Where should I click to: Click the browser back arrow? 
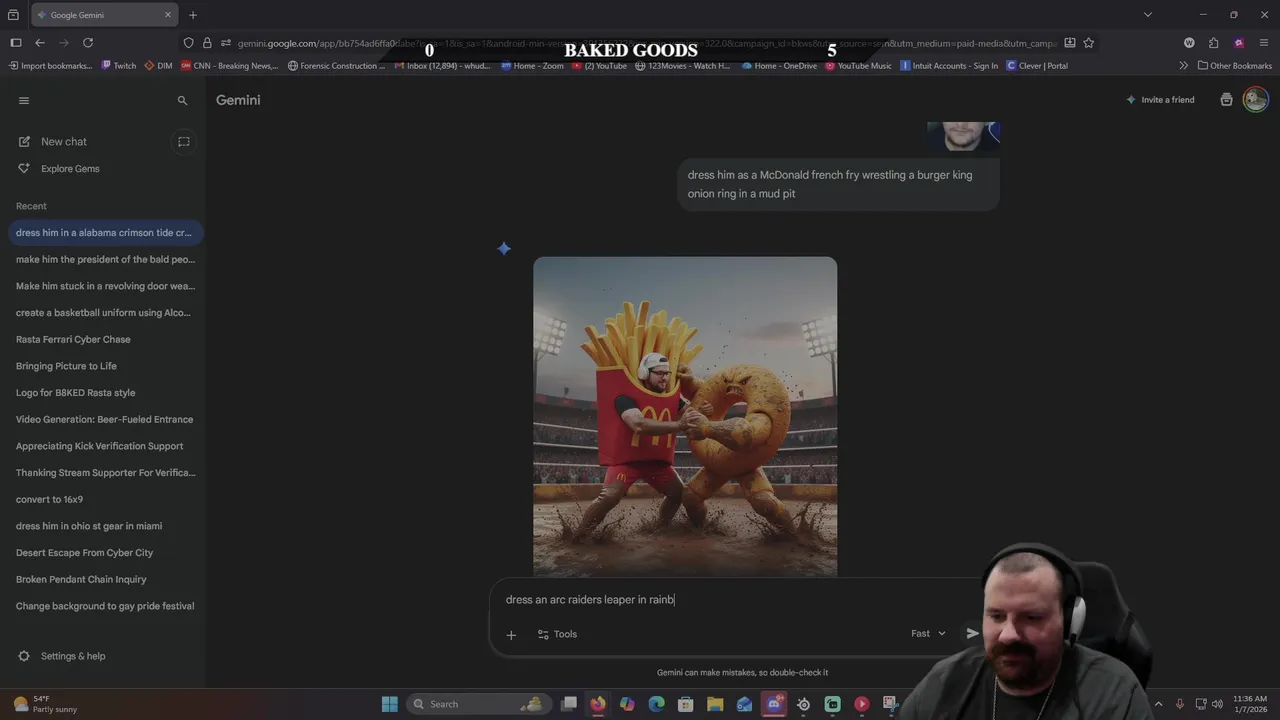click(x=40, y=43)
